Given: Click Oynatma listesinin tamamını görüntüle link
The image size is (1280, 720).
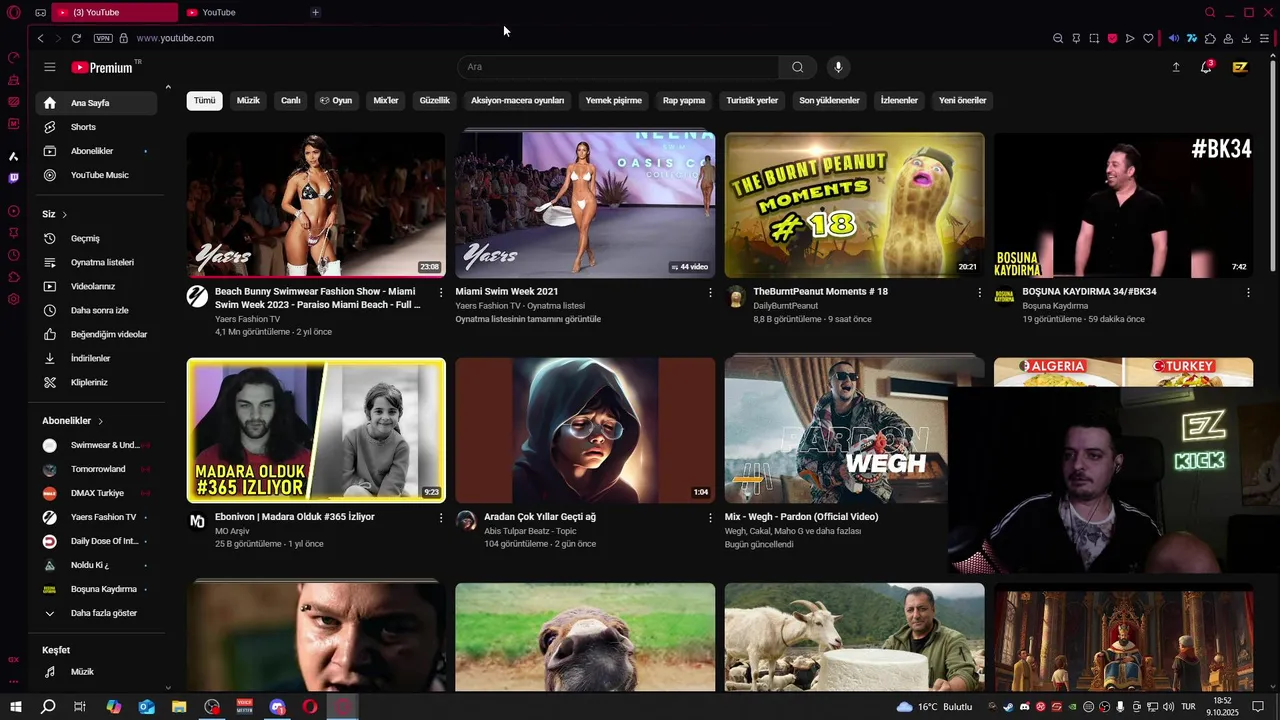Looking at the screenshot, I should coord(528,319).
